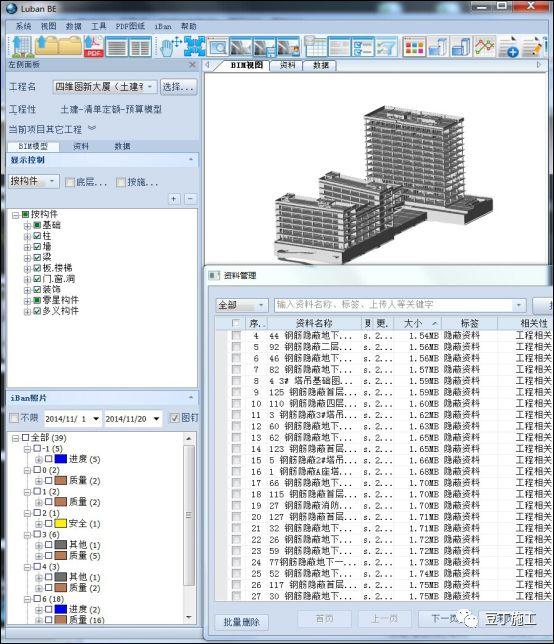Image resolution: width=554 pixels, height=644 pixels.
Task: Click the image with person icon
Action: pos(288,46)
